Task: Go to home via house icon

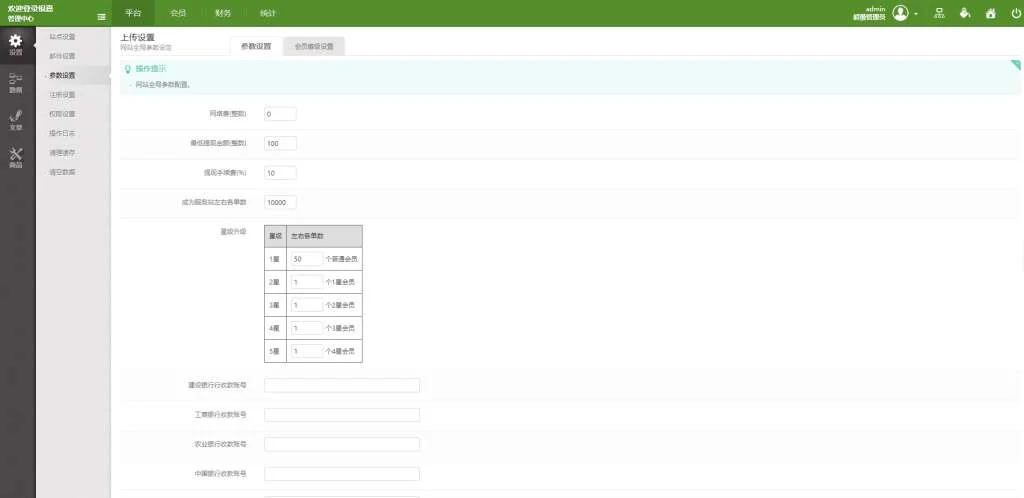Action: [x=990, y=14]
